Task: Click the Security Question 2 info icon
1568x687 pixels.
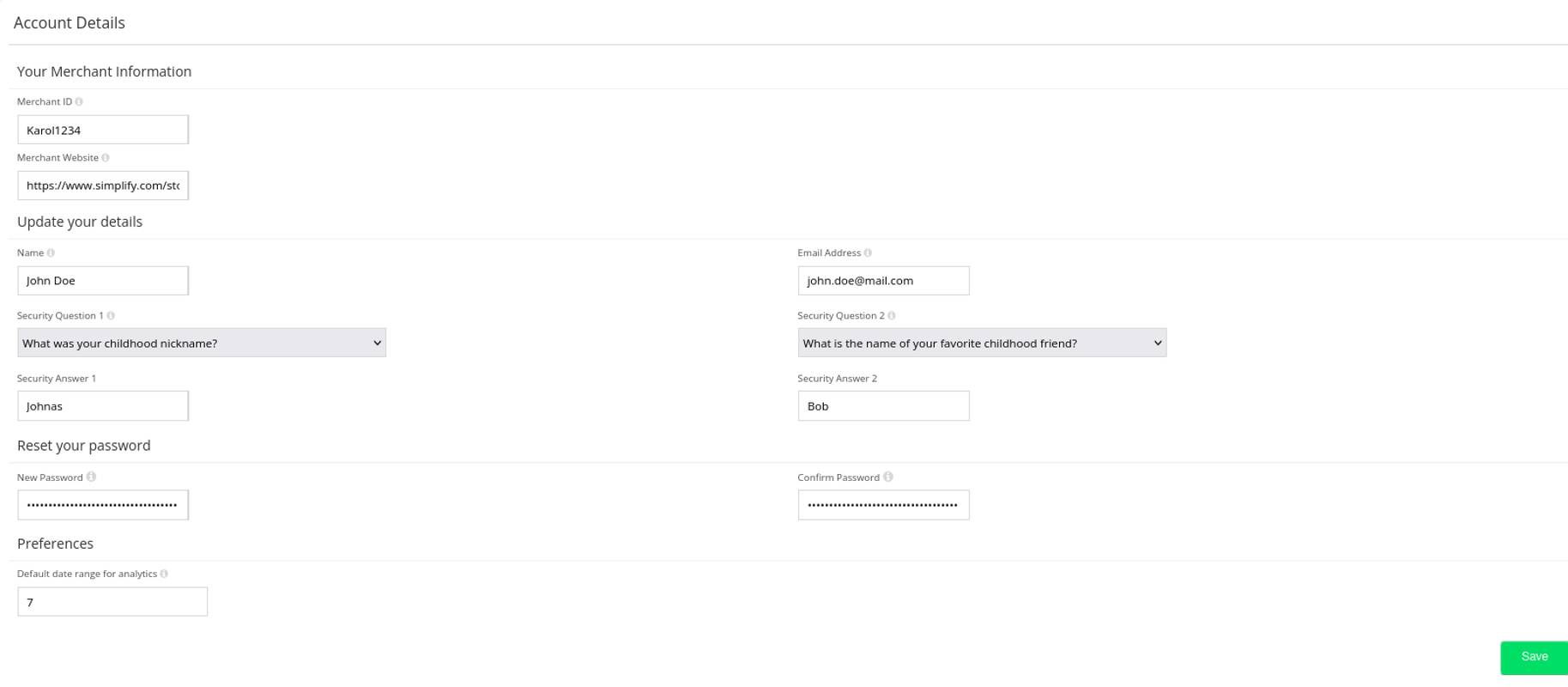Action: [892, 315]
